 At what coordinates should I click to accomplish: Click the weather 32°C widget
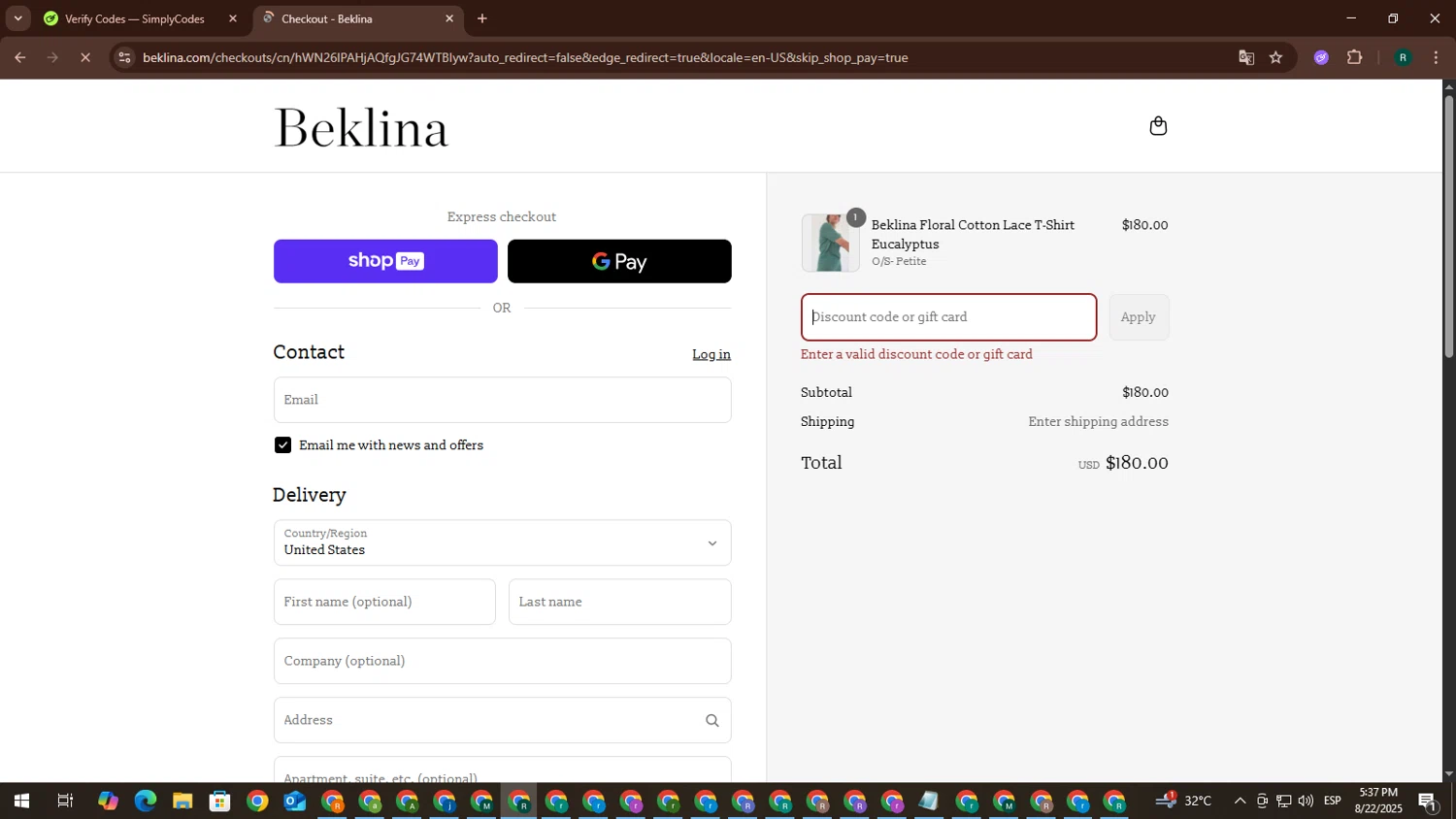pos(1184,801)
